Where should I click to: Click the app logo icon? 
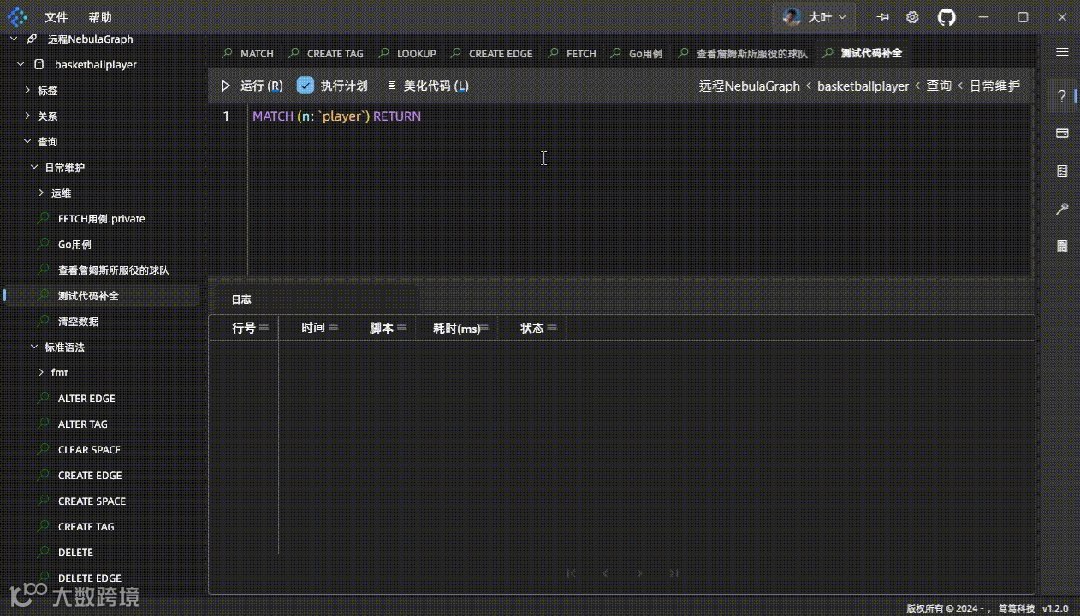pos(17,17)
